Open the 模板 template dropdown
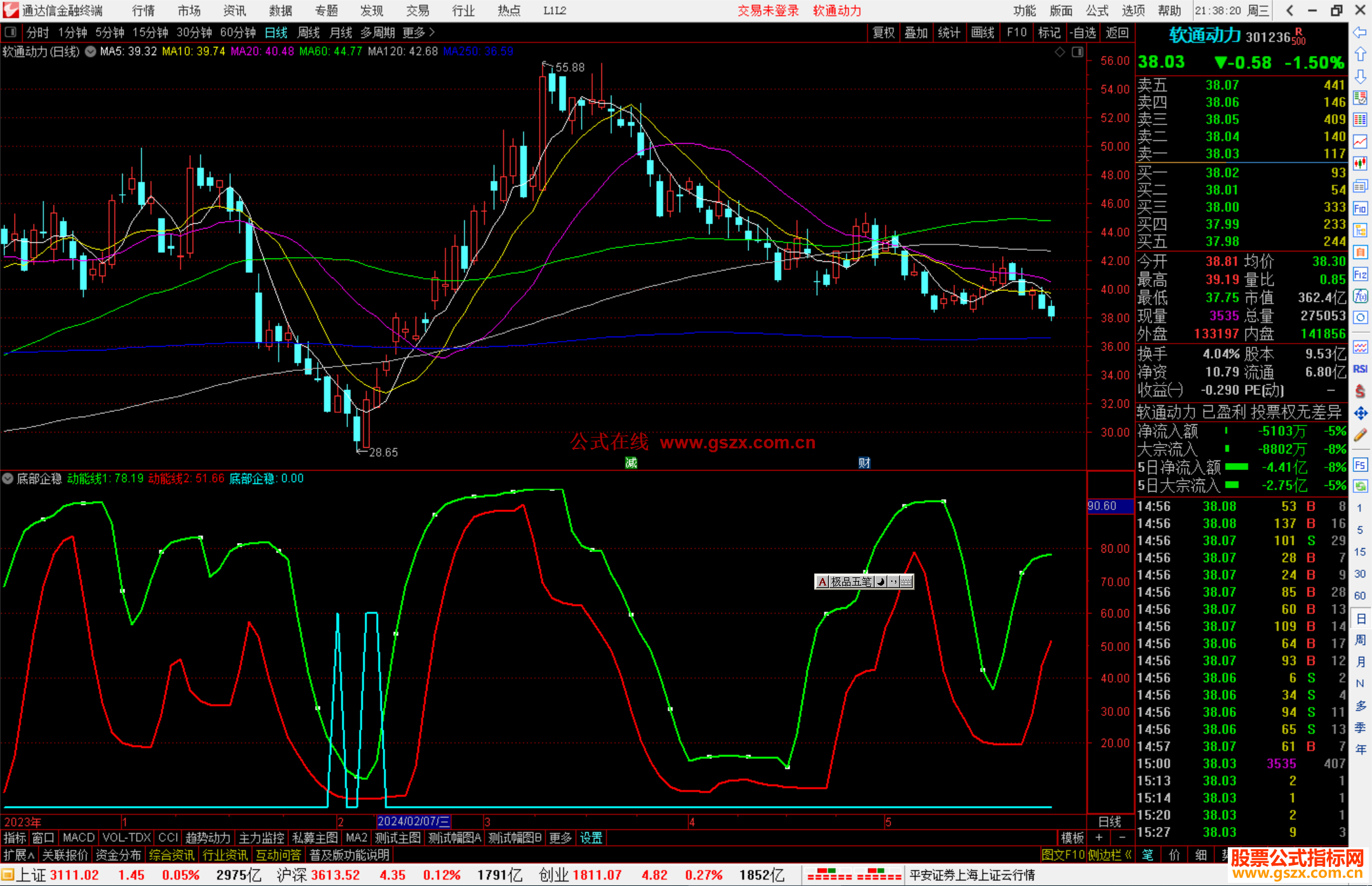Screen dimensions: 1372x886 point(1072,838)
